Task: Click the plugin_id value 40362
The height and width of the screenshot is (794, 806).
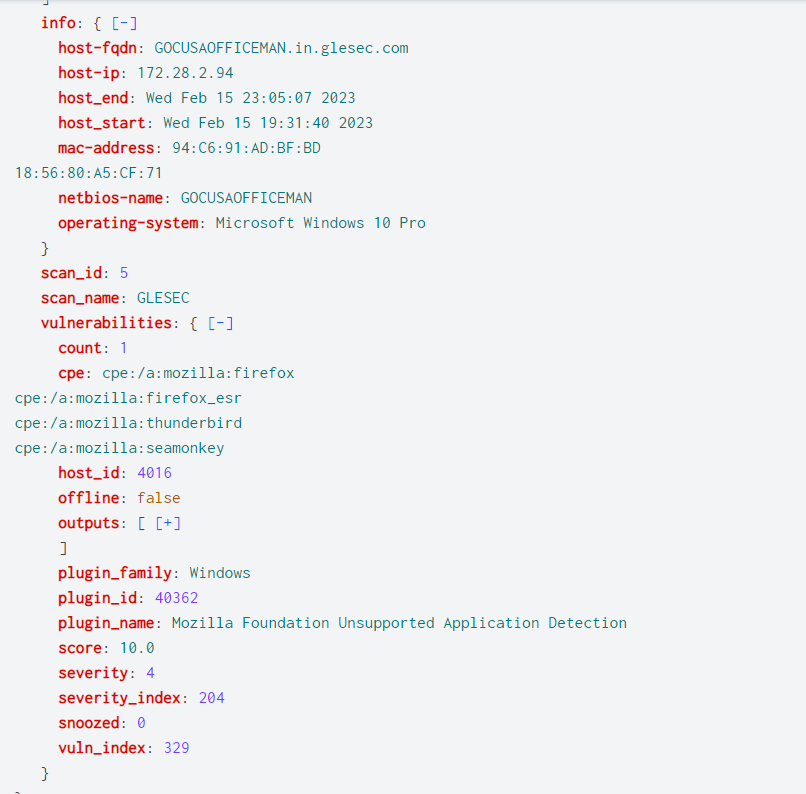Action: [x=176, y=598]
